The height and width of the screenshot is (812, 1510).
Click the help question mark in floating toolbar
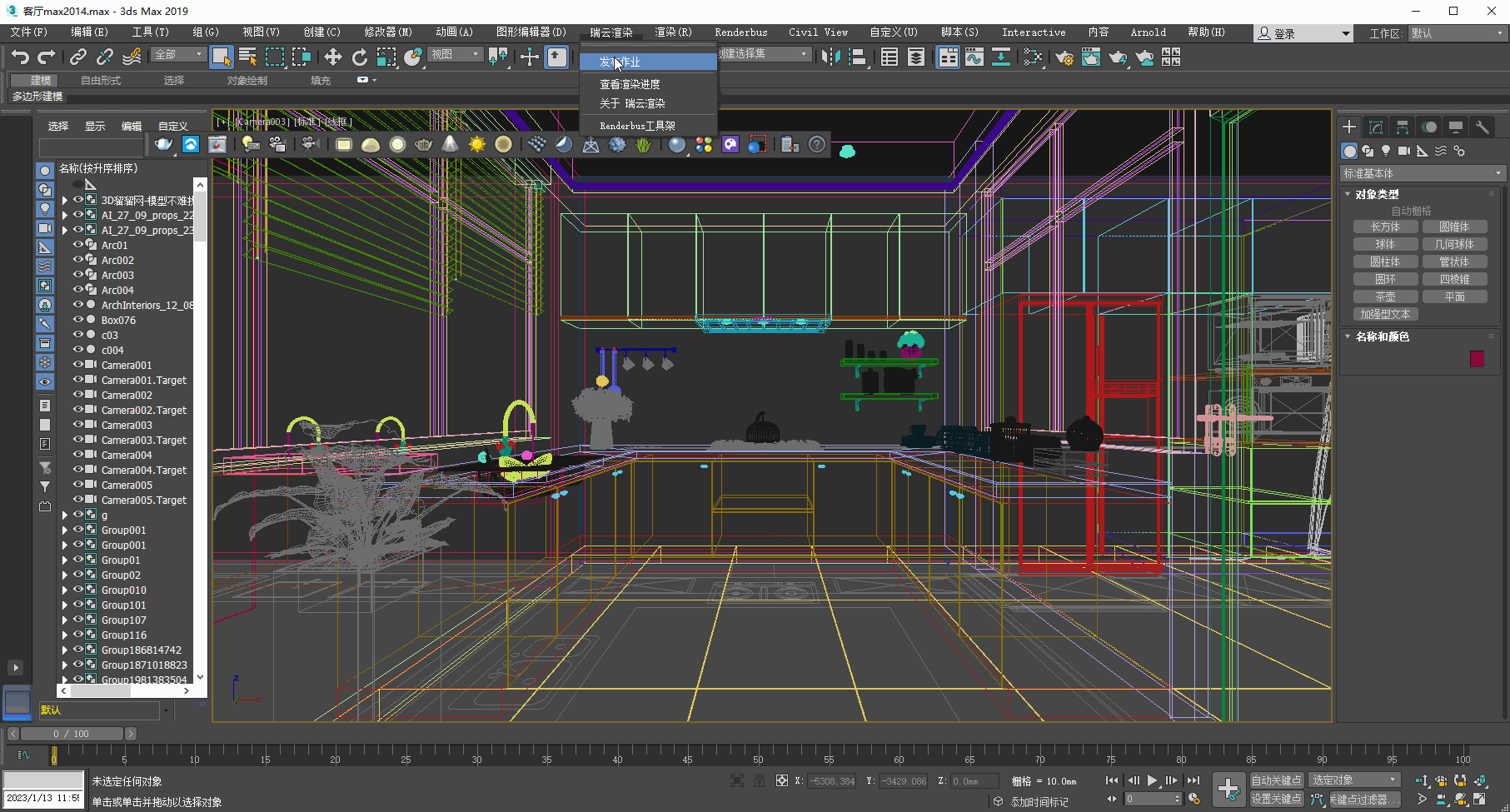(817, 145)
